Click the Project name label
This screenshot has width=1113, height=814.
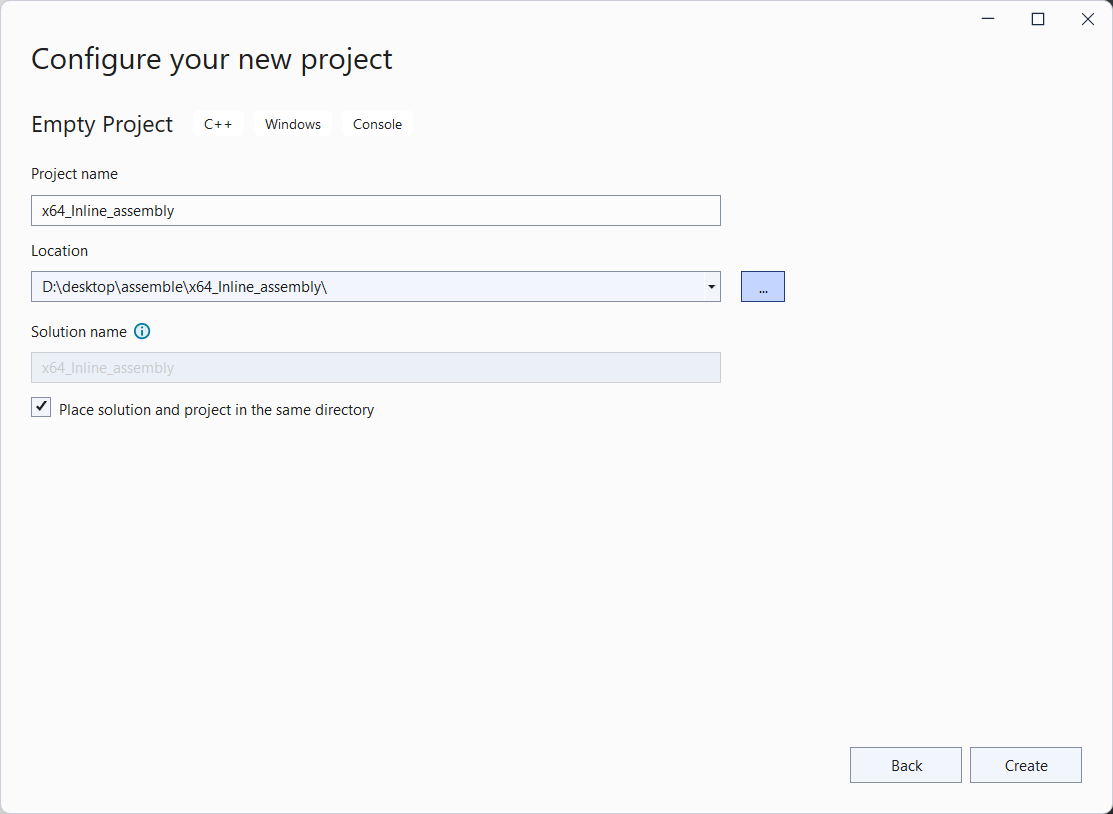[74, 174]
